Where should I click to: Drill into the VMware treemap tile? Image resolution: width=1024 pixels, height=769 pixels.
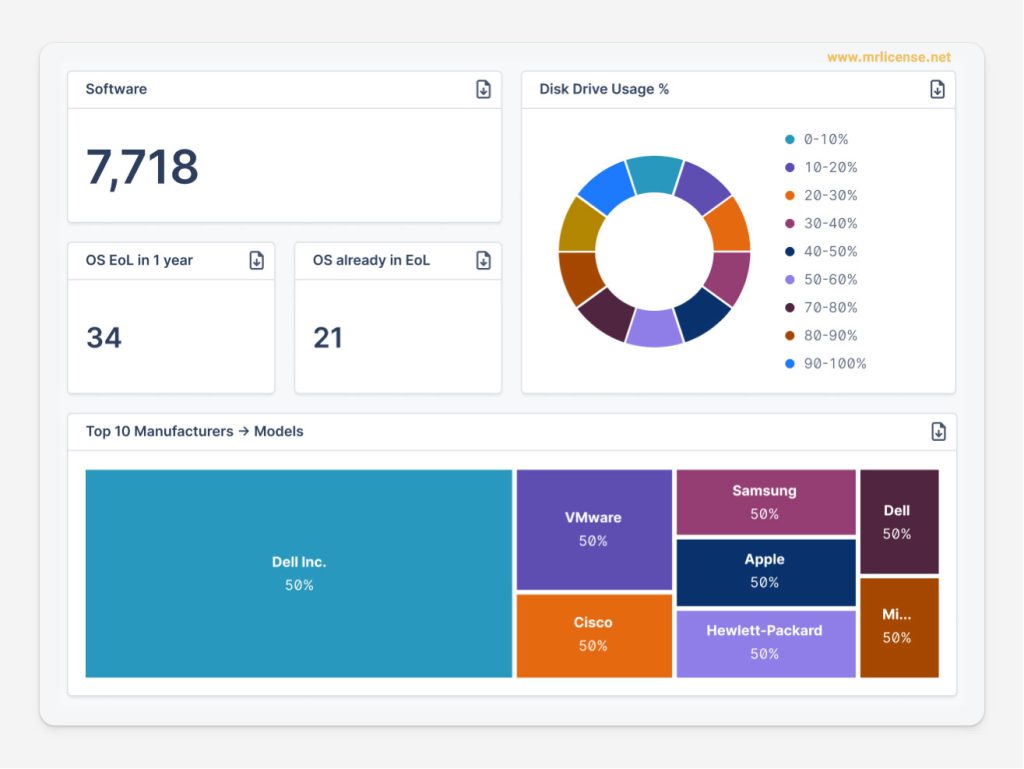[593, 529]
